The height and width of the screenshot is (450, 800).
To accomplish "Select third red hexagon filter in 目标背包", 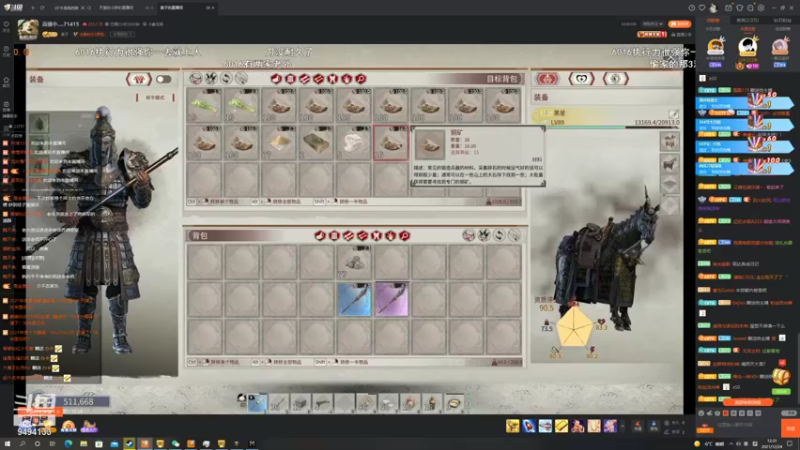I will coord(305,79).
